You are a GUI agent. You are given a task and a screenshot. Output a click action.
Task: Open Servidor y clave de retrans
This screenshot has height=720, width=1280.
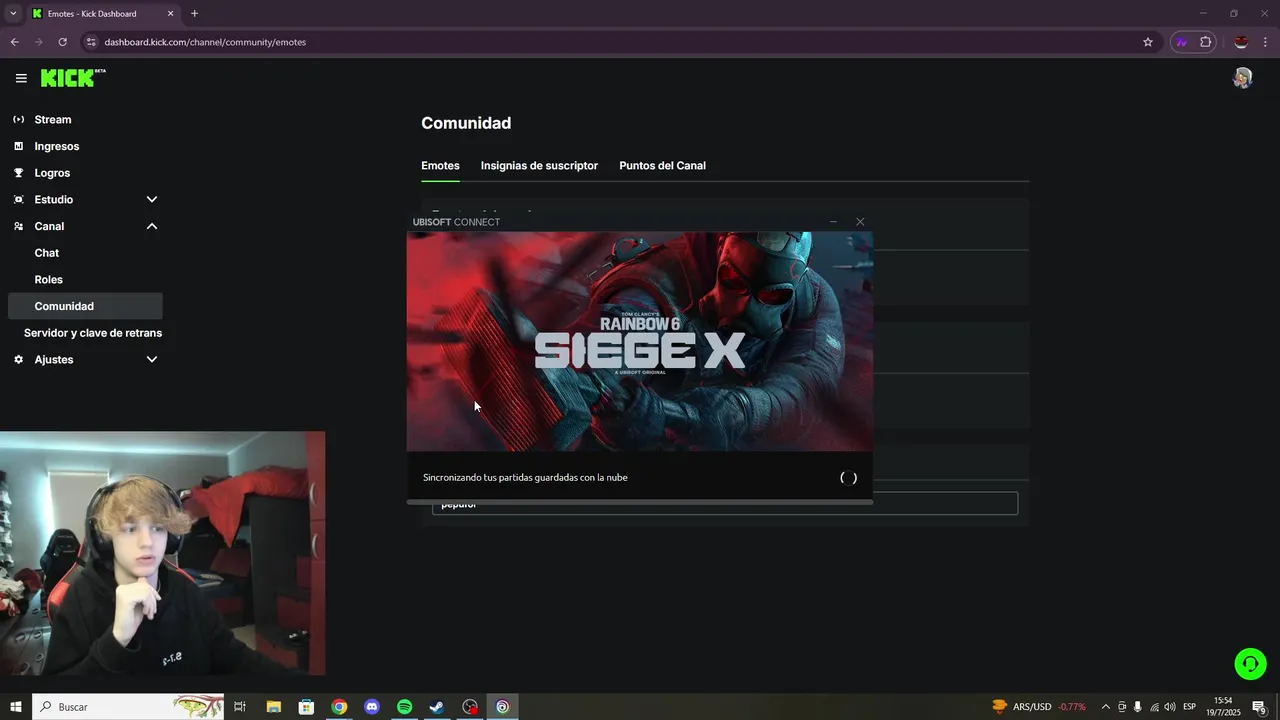click(x=93, y=333)
